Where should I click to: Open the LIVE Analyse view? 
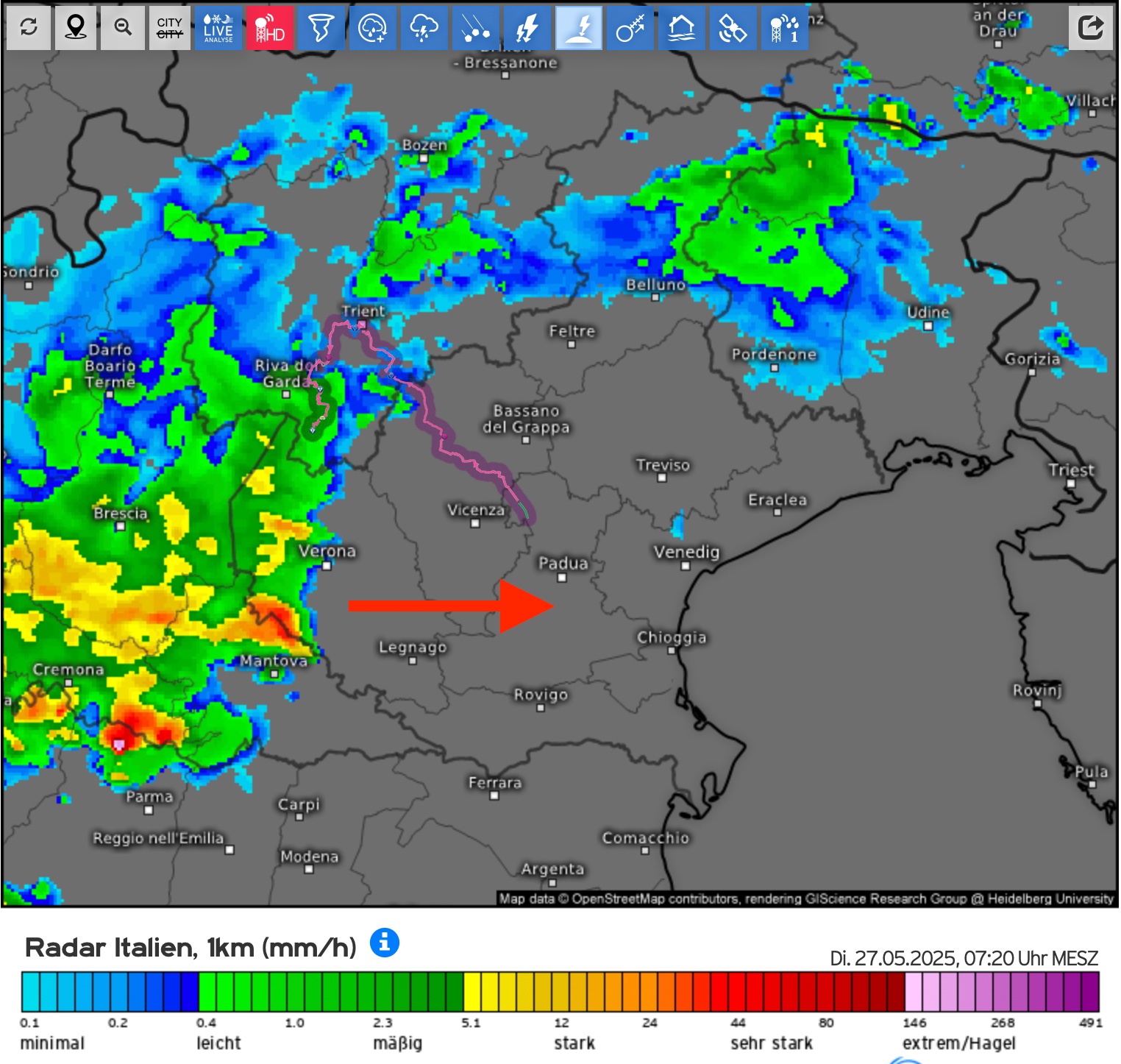click(218, 28)
